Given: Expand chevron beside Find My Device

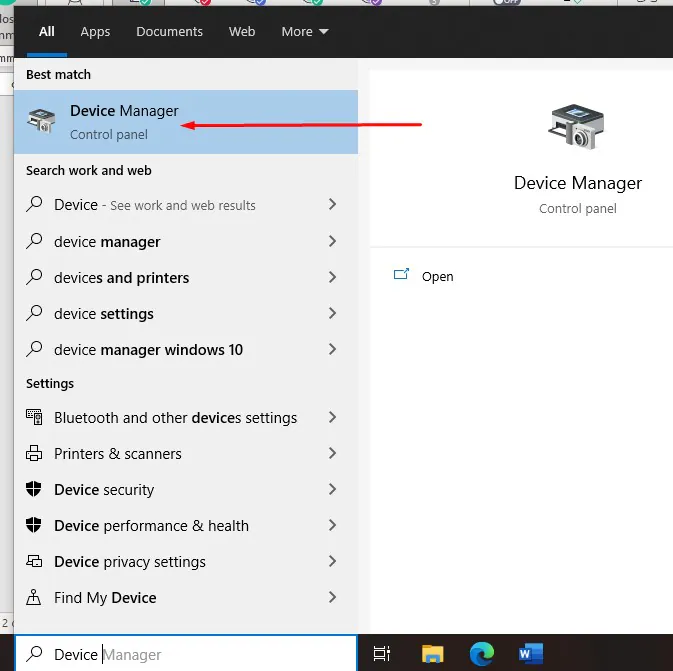Looking at the screenshot, I should (332, 598).
